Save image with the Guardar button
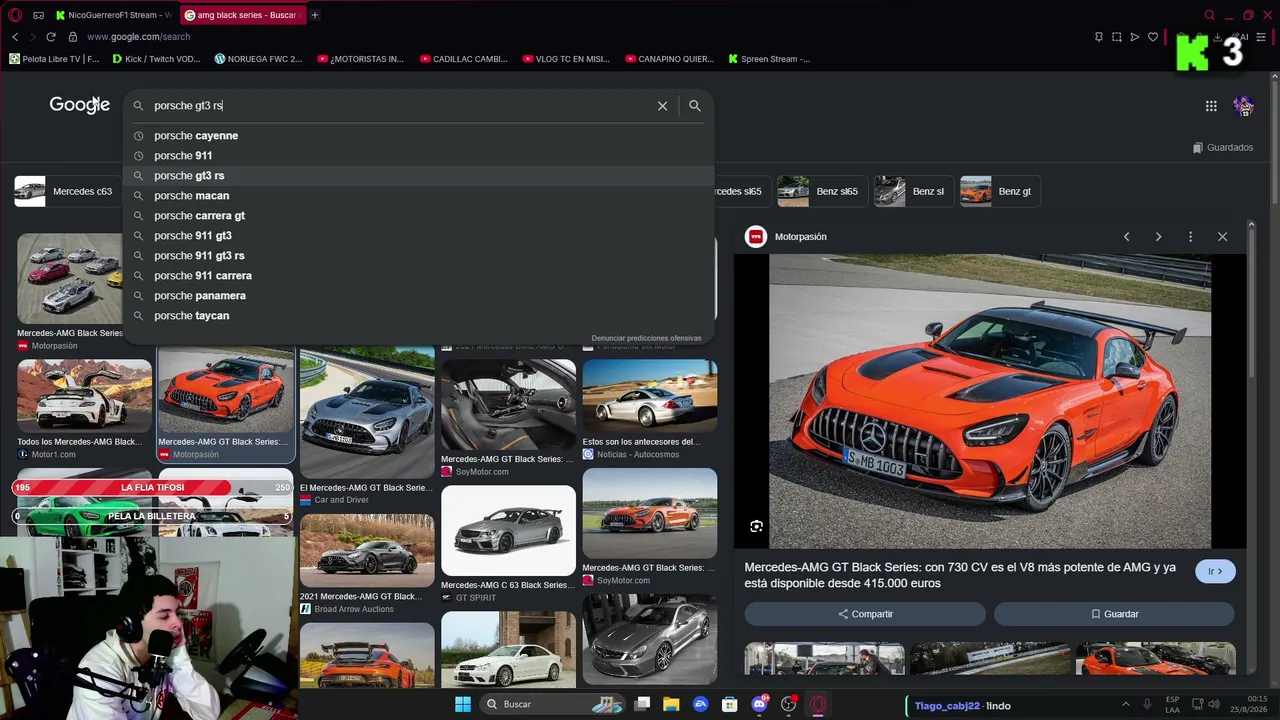The width and height of the screenshot is (1280, 720). click(1114, 614)
